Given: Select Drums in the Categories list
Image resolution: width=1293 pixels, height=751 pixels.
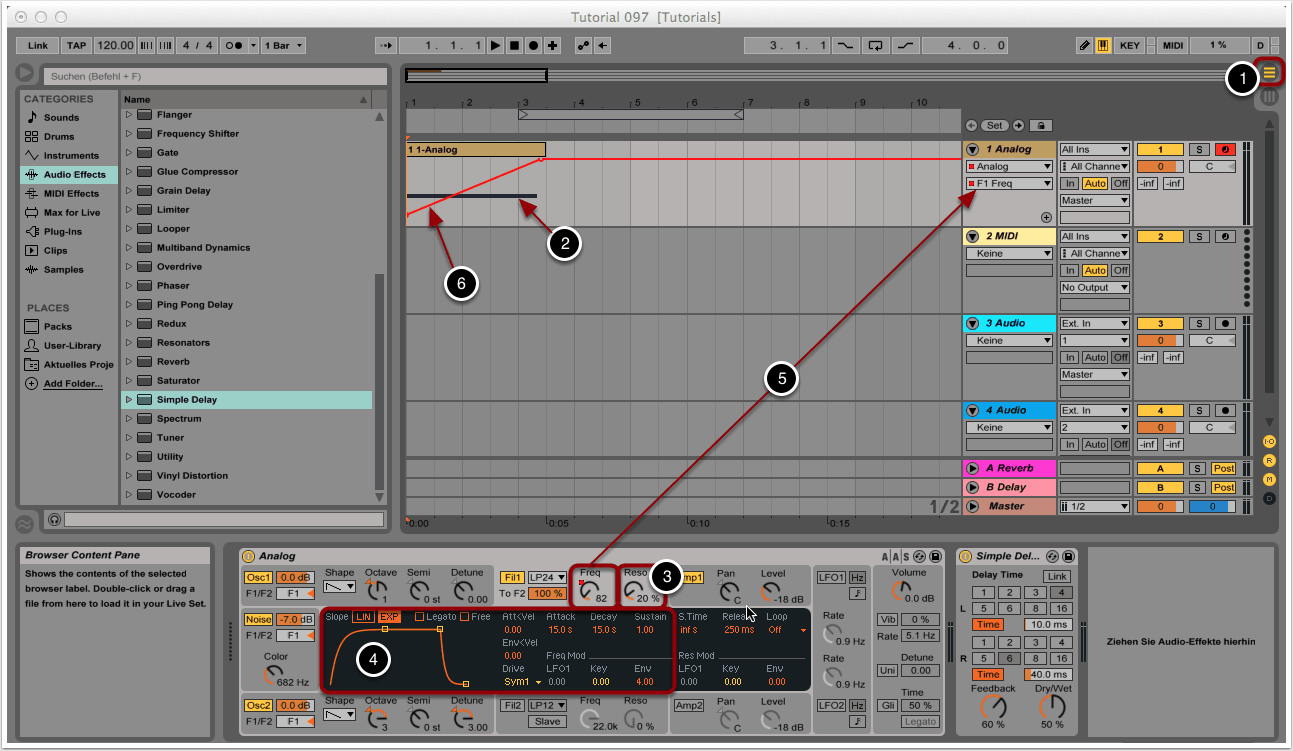Looking at the screenshot, I should [x=58, y=136].
